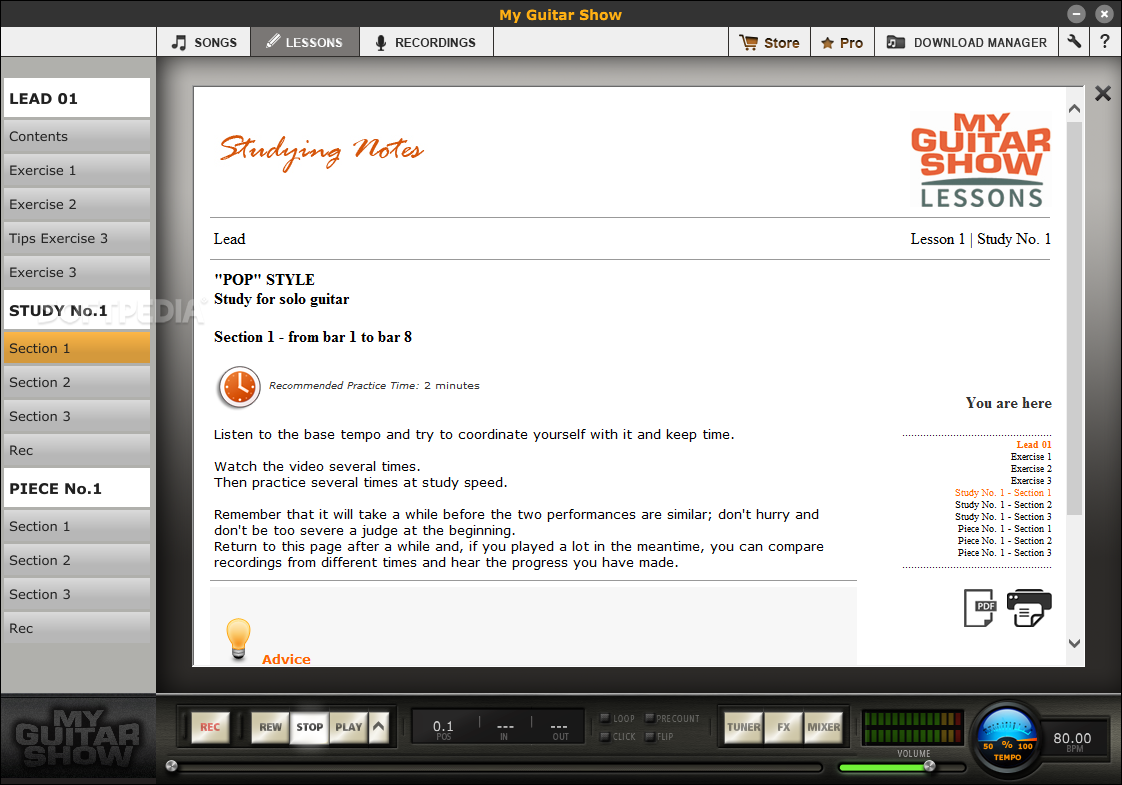Export lesson as PDF icon

979,608
